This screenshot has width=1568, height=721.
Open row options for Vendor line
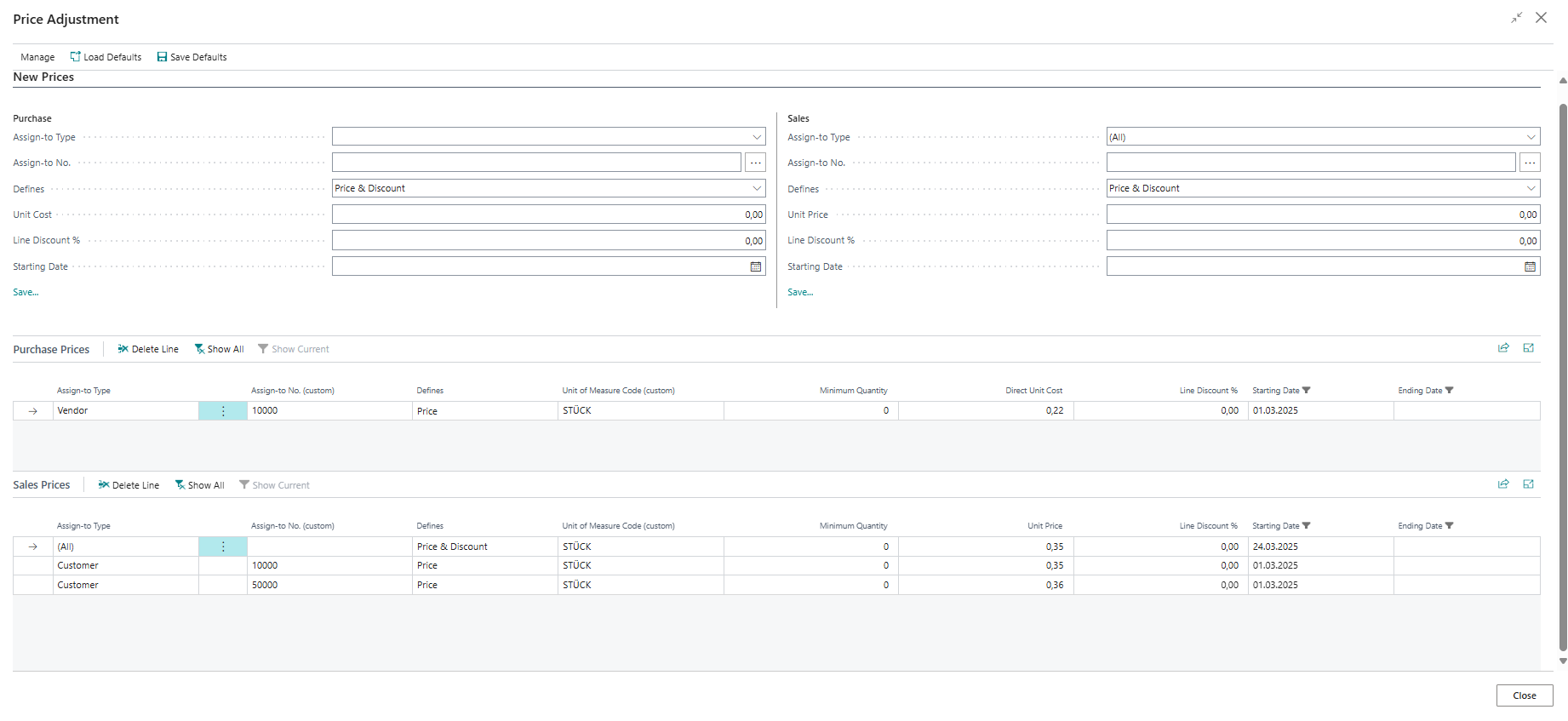coord(223,411)
